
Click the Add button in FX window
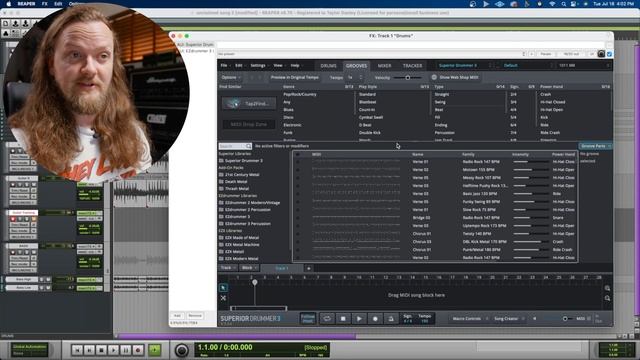click(177, 316)
